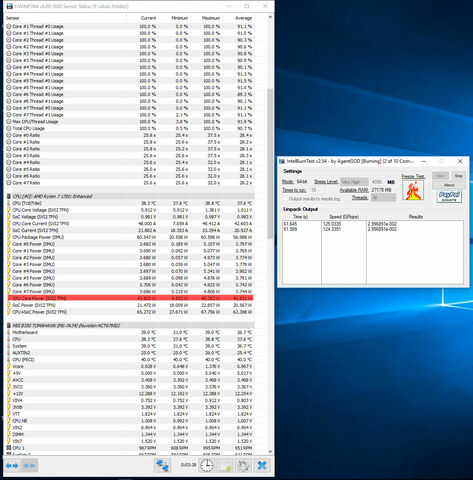
Task: Open the network remote sensor icon
Action: [162, 465]
